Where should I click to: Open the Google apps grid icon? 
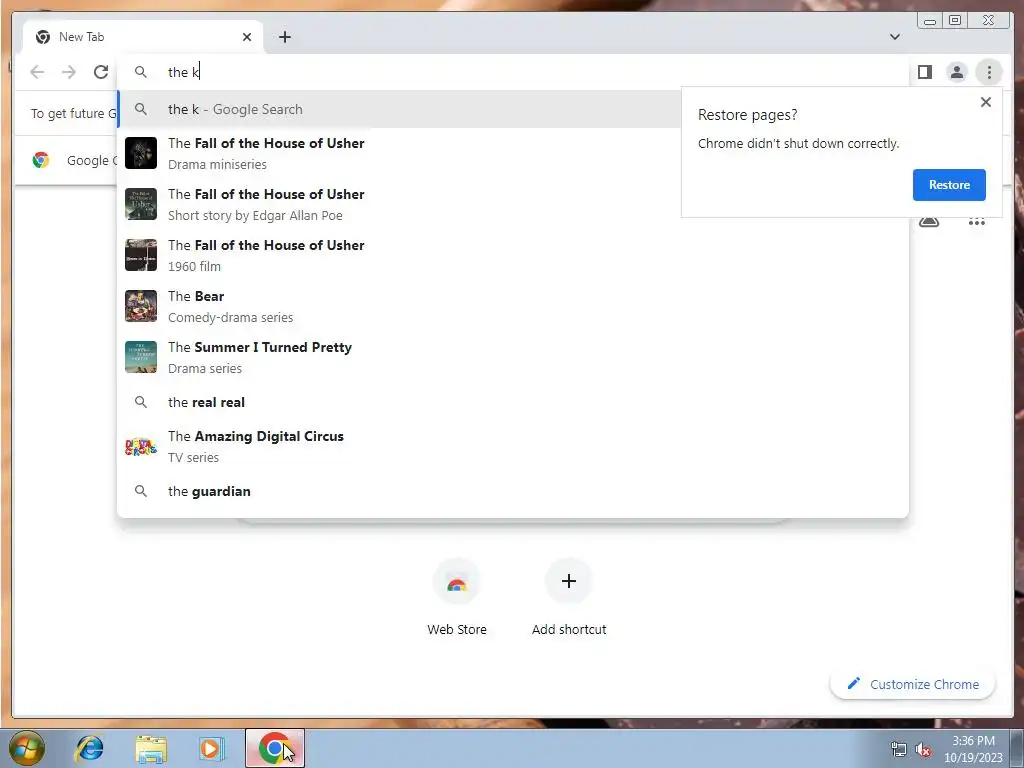[977, 222]
